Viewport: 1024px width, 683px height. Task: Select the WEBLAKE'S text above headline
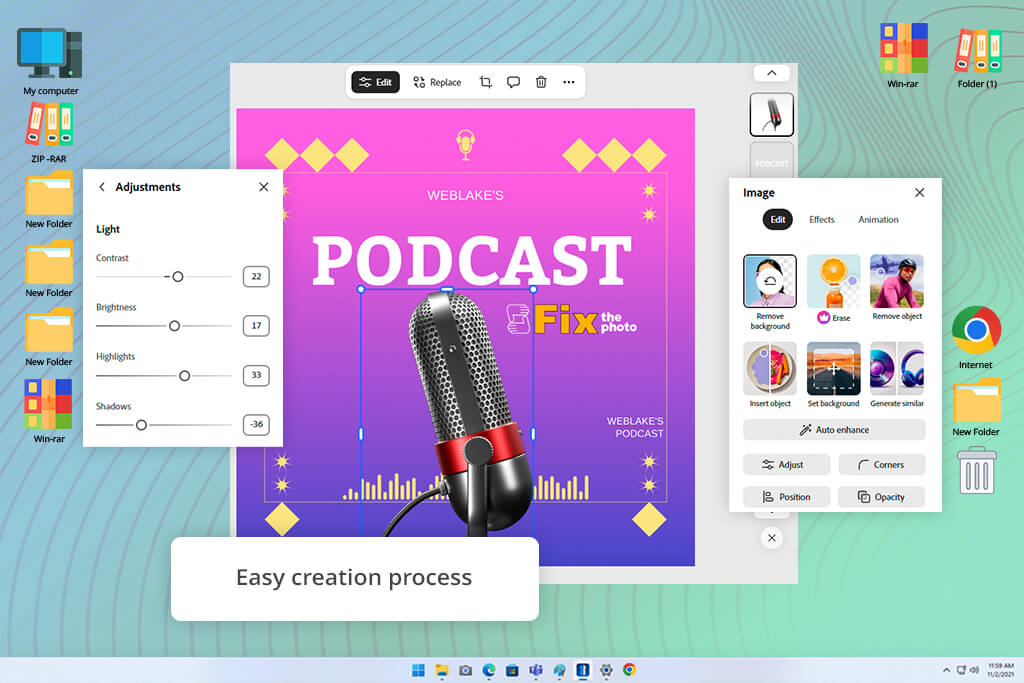pos(465,195)
